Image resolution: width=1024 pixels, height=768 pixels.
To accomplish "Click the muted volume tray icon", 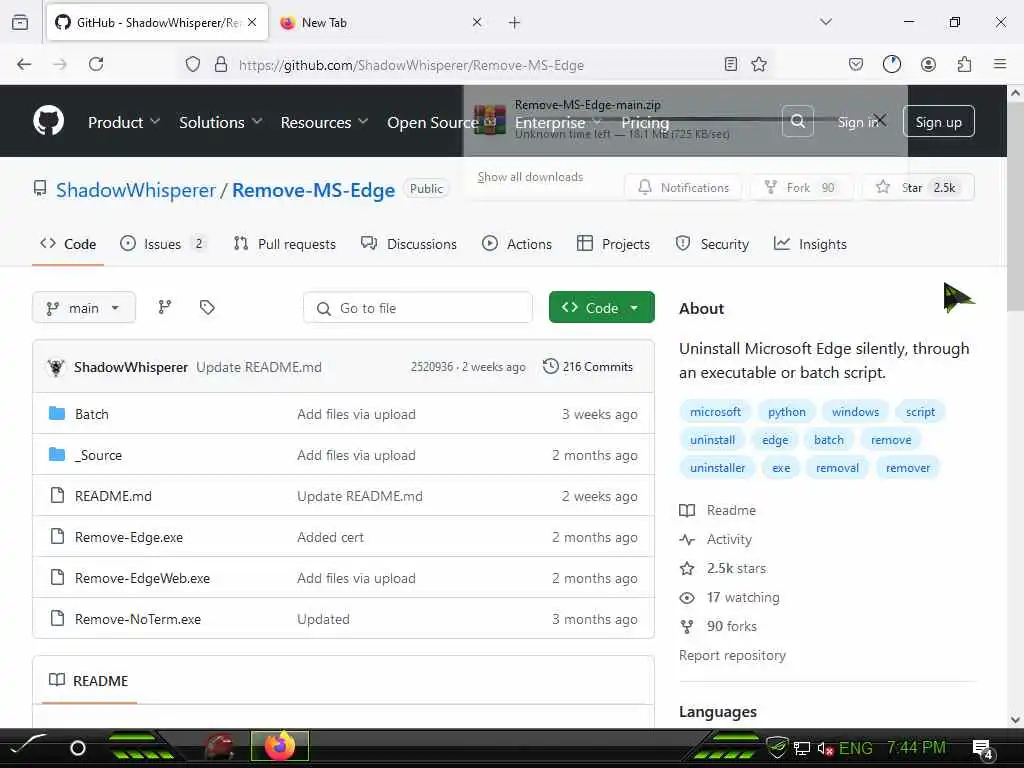I will pyautogui.click(x=825, y=748).
